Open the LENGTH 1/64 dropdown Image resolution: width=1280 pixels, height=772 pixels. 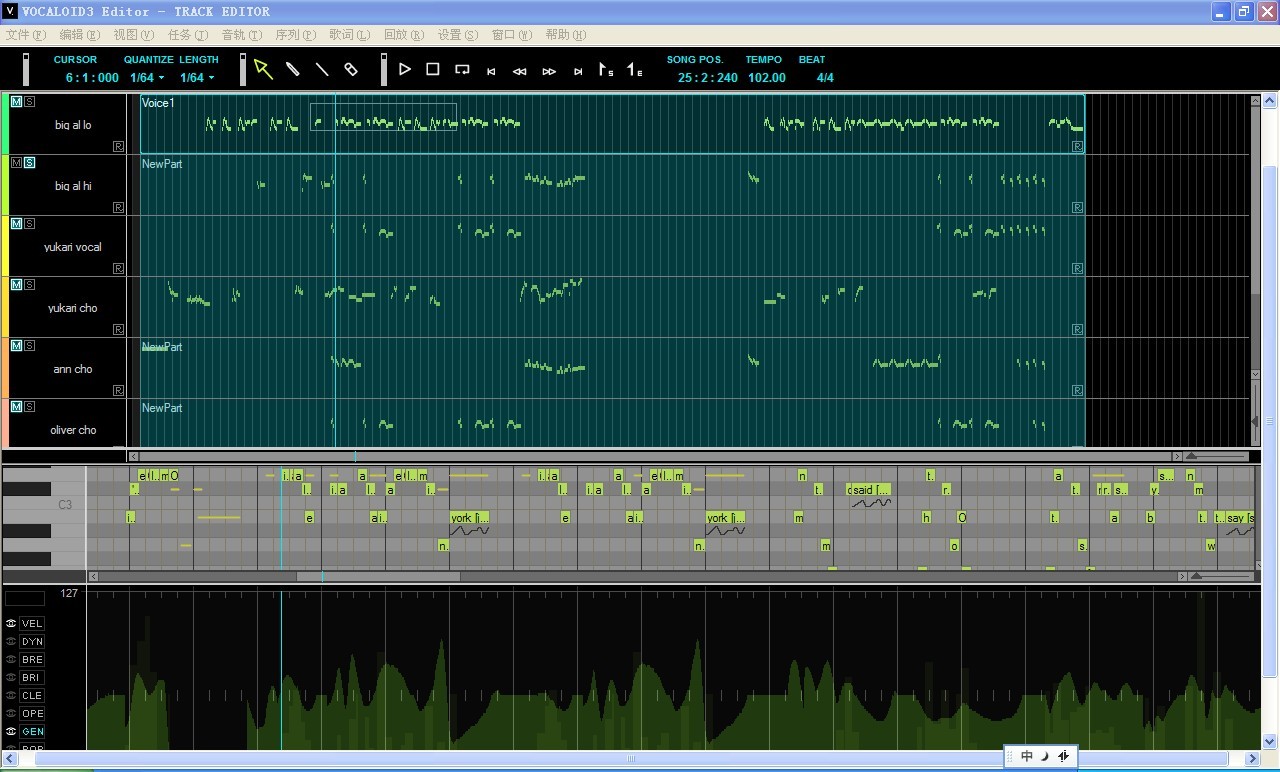coord(197,77)
